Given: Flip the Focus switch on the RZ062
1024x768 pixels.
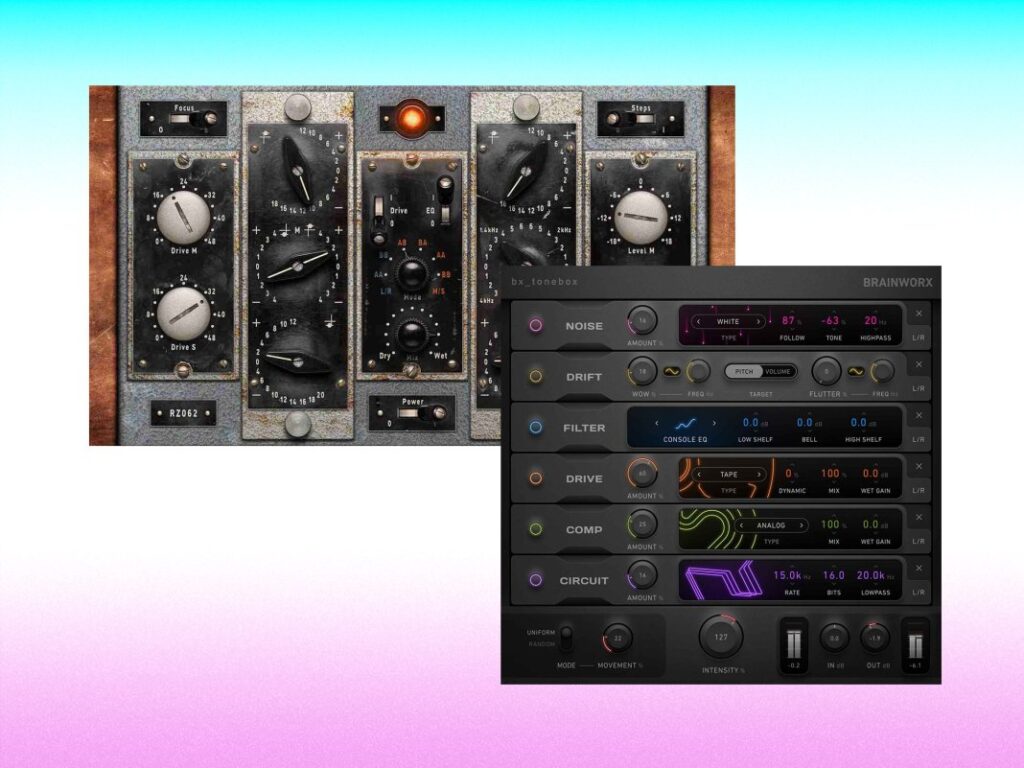Looking at the screenshot, I should coord(193,119).
